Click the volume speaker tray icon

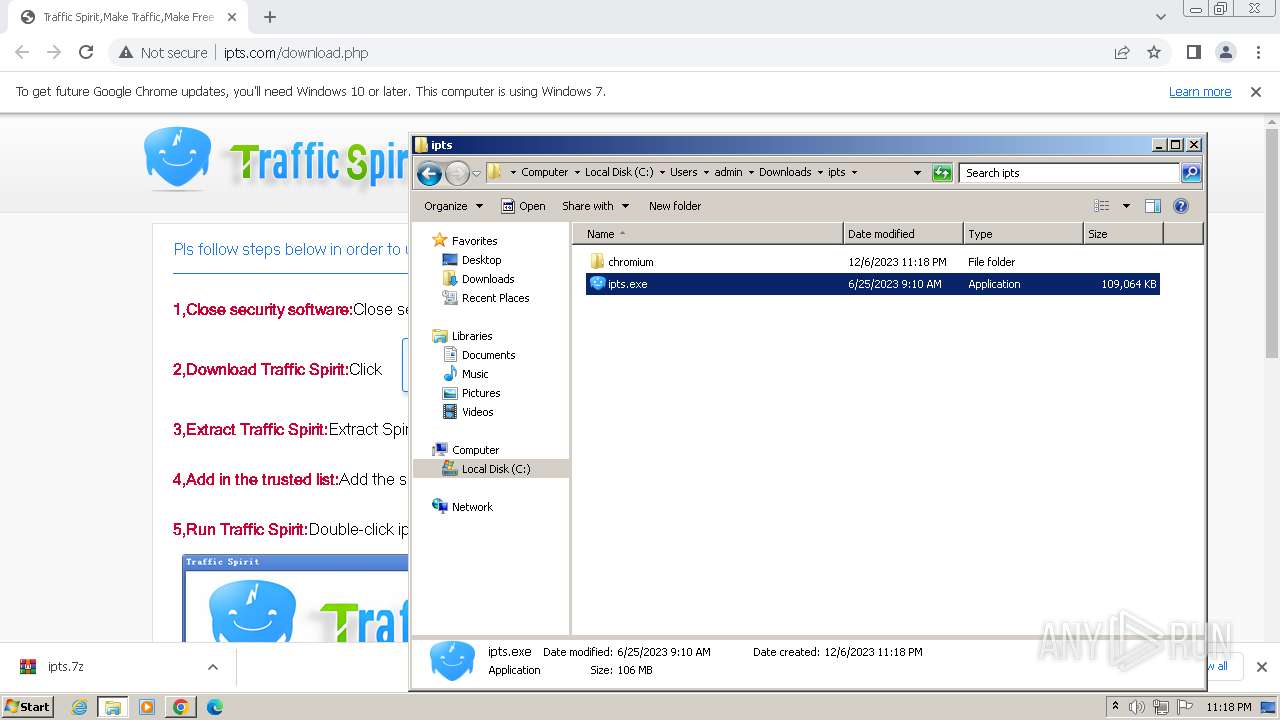coord(1137,707)
